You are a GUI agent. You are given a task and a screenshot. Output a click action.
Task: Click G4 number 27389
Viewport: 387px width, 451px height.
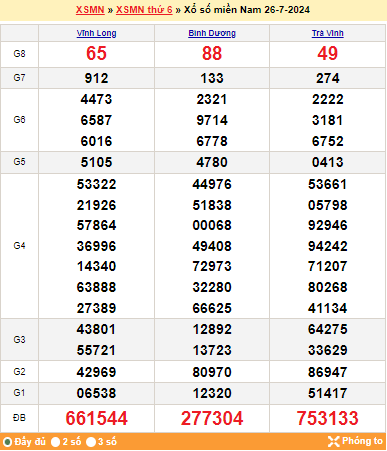[x=96, y=308]
